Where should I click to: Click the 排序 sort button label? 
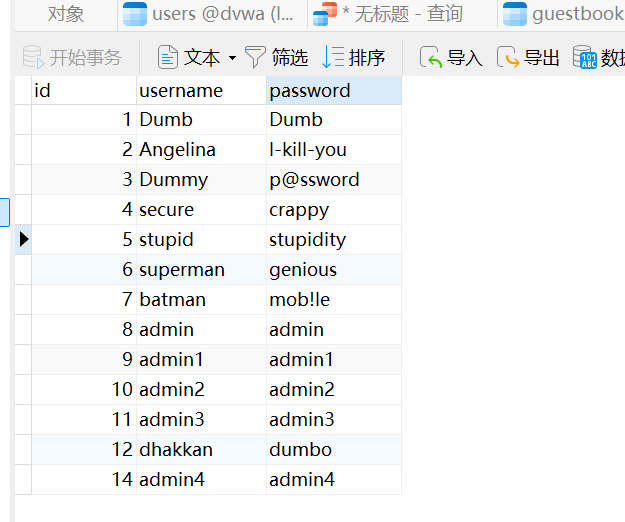(x=367, y=57)
